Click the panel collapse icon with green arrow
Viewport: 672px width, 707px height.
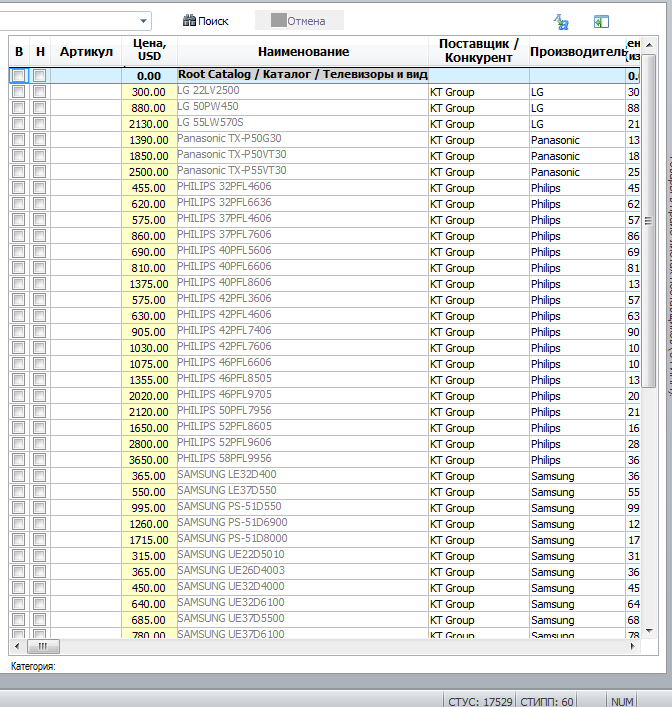[601, 22]
